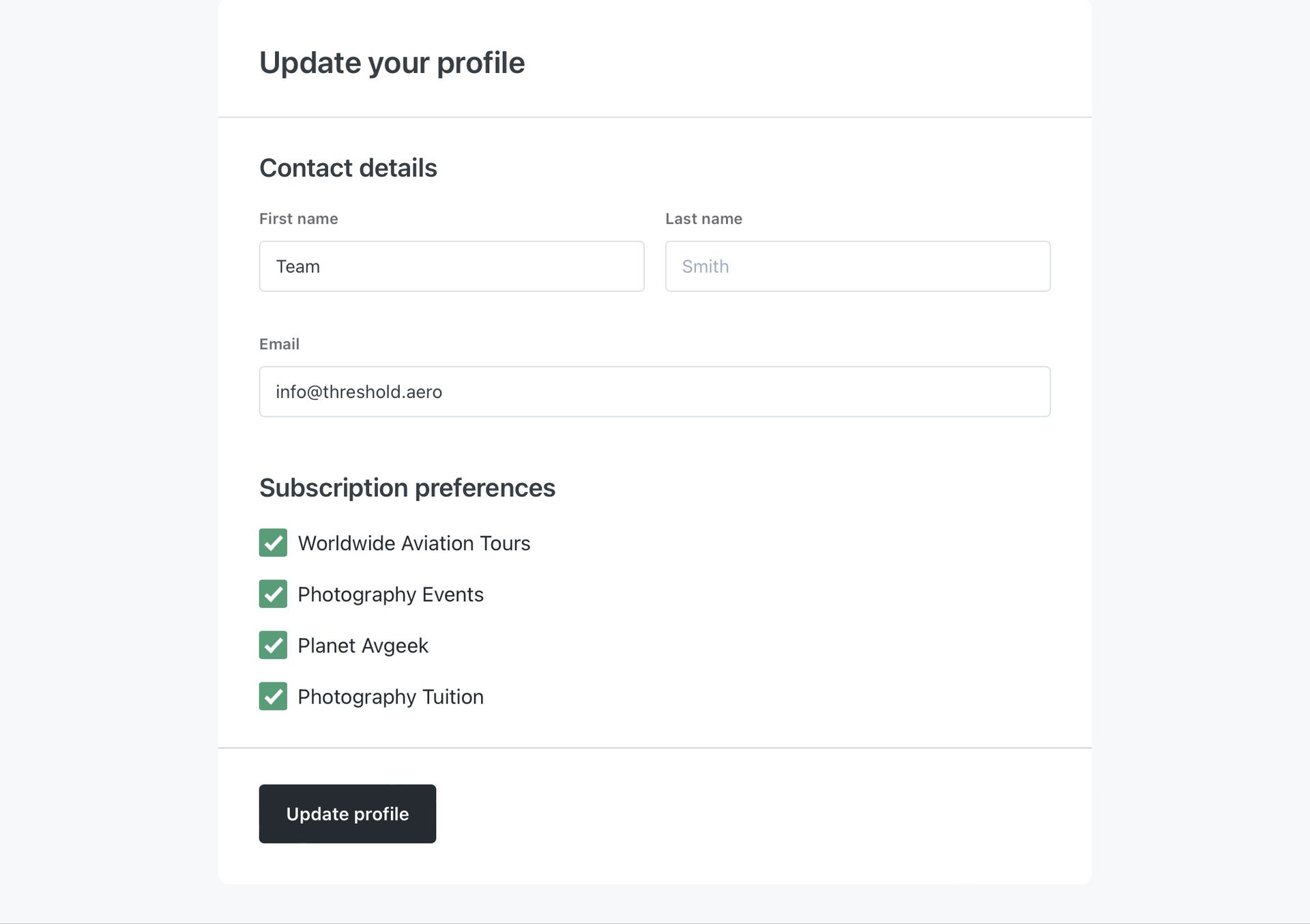Click the First name field label
Viewport: 1310px width, 924px height.
[299, 218]
